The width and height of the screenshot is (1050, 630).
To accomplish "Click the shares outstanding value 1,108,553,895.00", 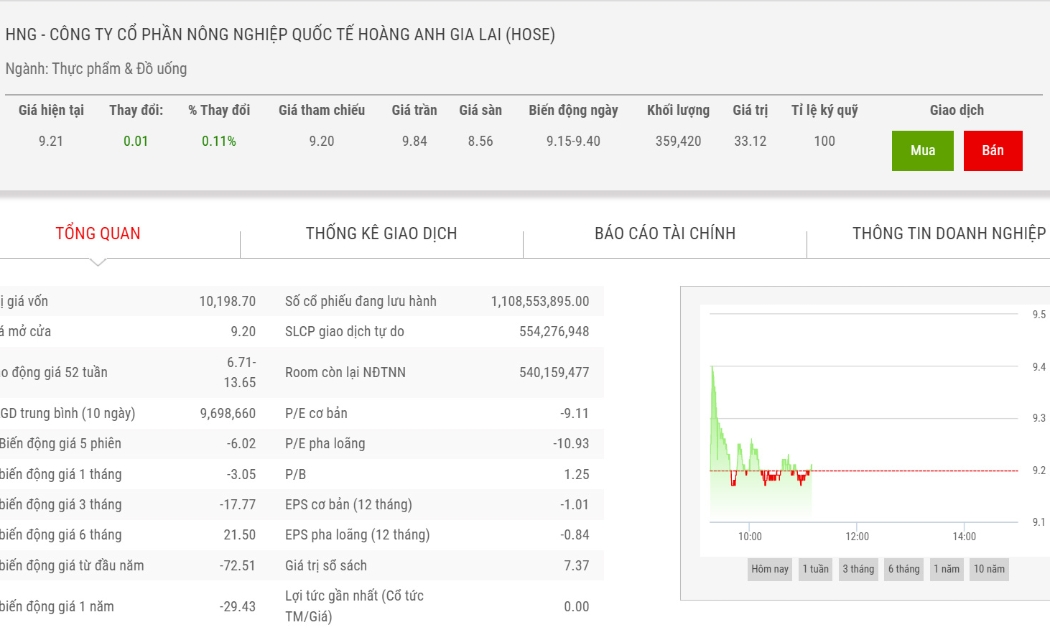I will 540,301.
